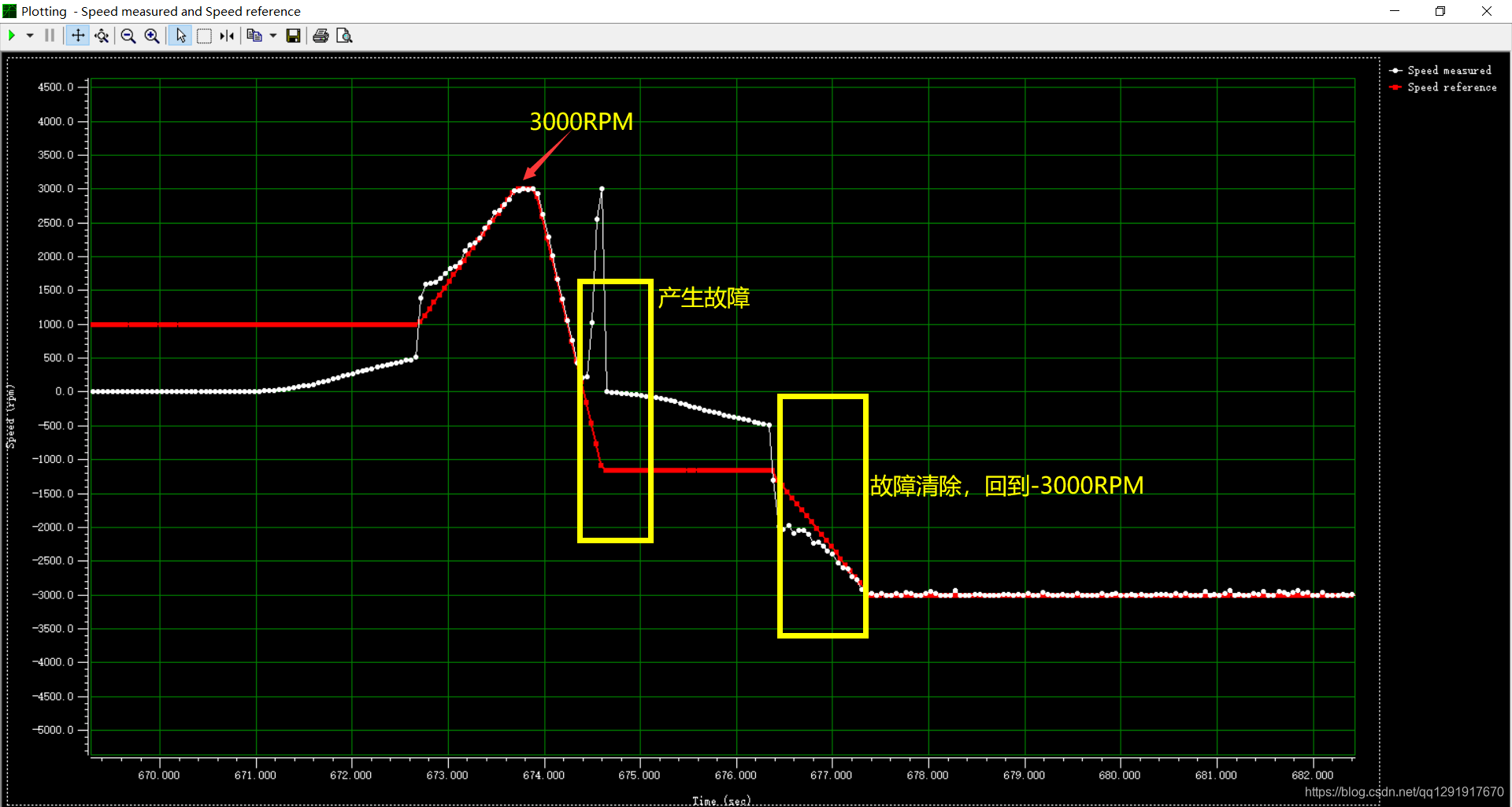The width and height of the screenshot is (1512, 807).
Task: Click the 678.000 time axis label
Action: [x=928, y=776]
